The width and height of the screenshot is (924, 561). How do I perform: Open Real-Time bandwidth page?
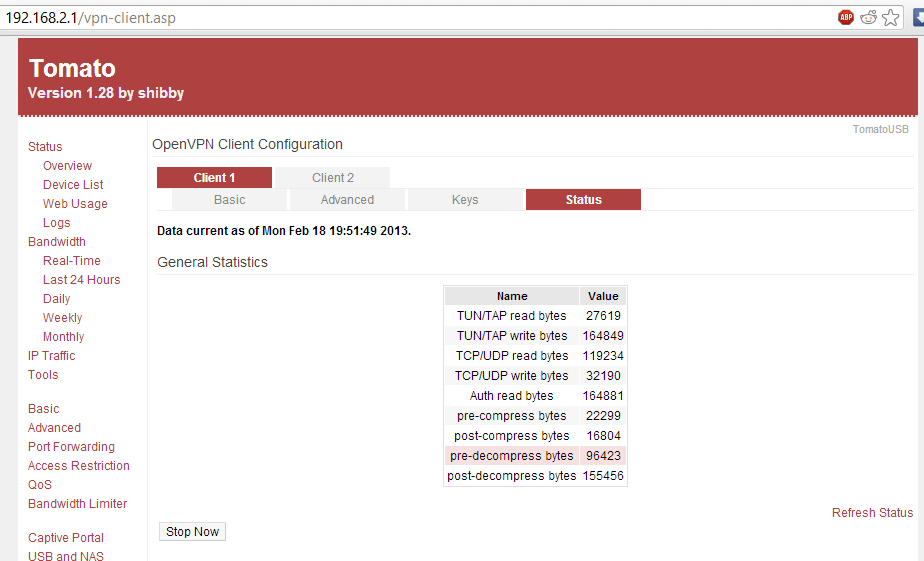click(x=71, y=260)
